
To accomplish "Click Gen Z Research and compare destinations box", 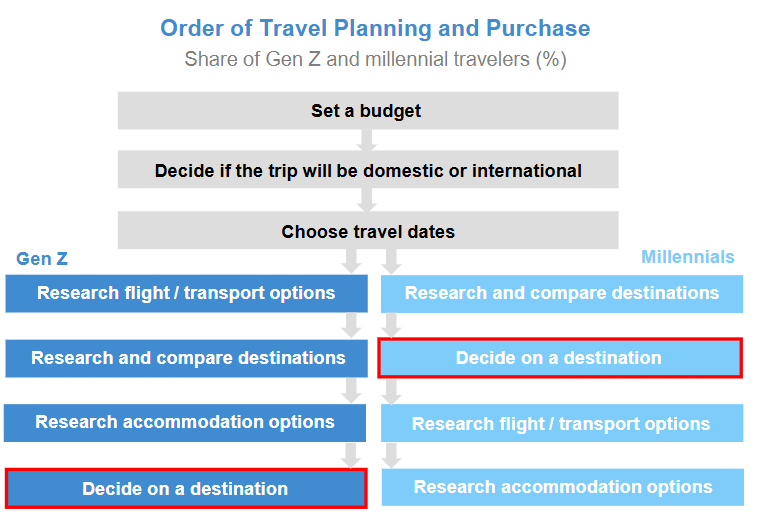I will 186,358.
